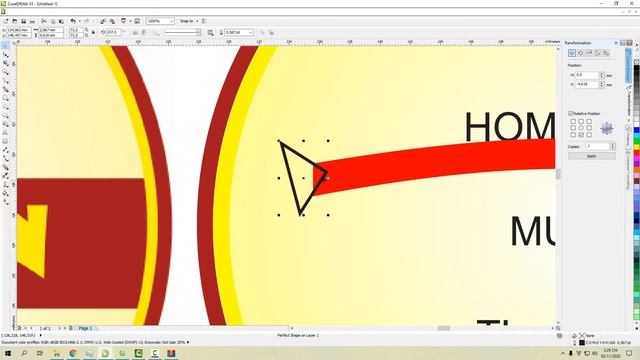Click the zoom navigator icon at canvas corner
The image size is (640, 360).
[558, 328]
